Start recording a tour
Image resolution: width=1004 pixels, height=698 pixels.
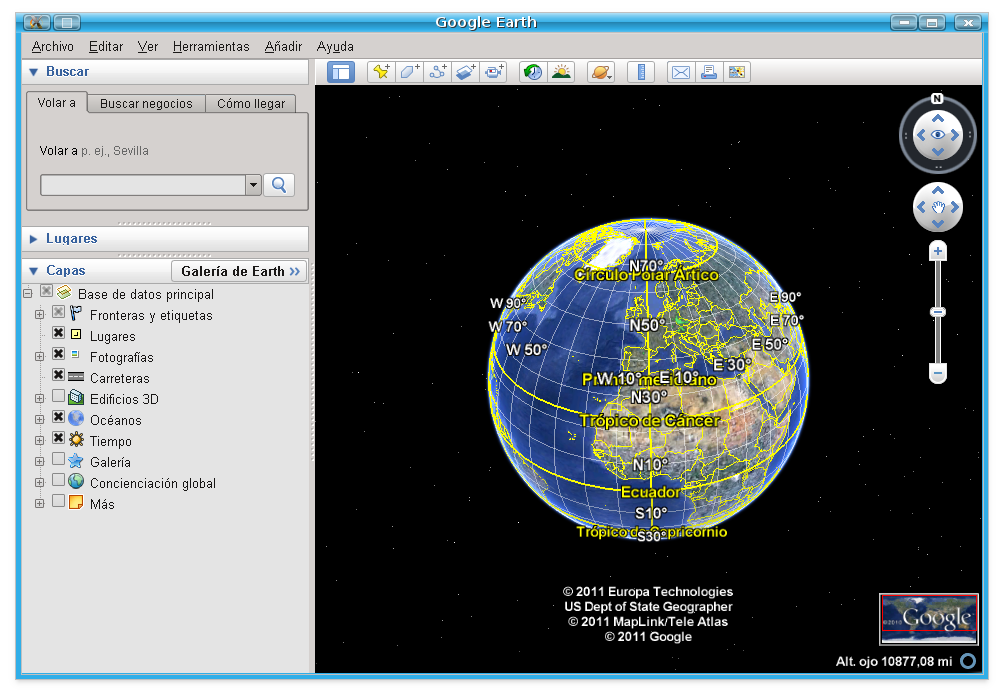click(x=495, y=71)
